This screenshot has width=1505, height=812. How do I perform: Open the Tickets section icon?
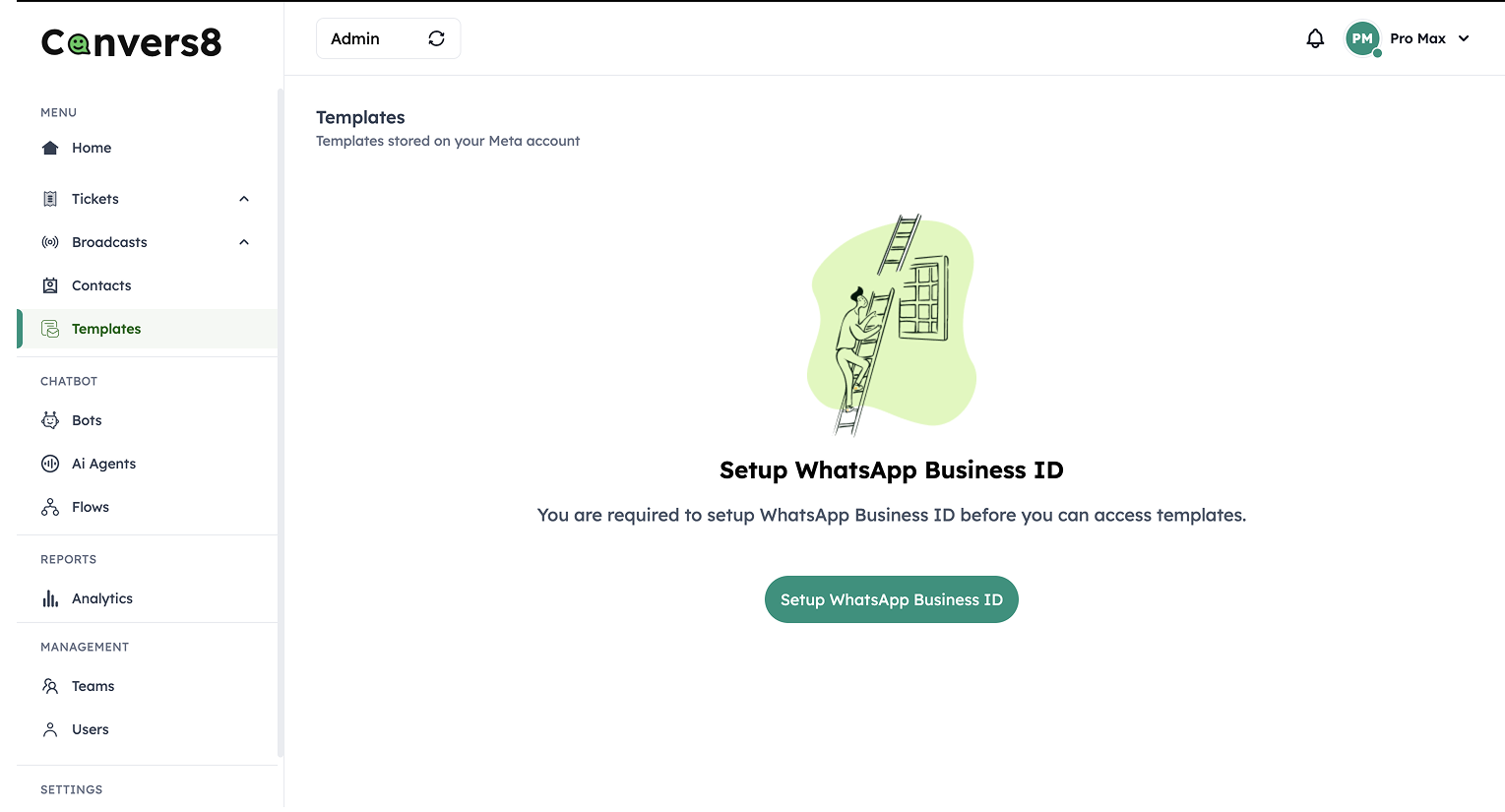[x=49, y=198]
